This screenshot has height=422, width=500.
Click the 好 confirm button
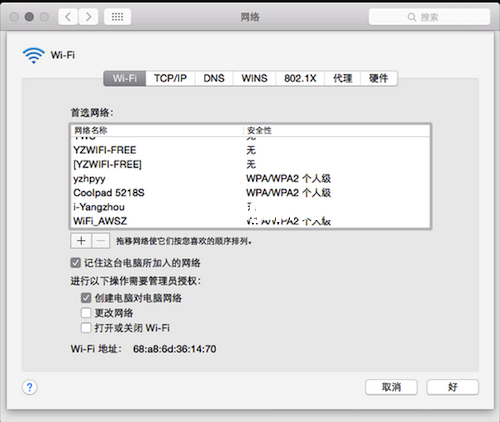click(453, 387)
